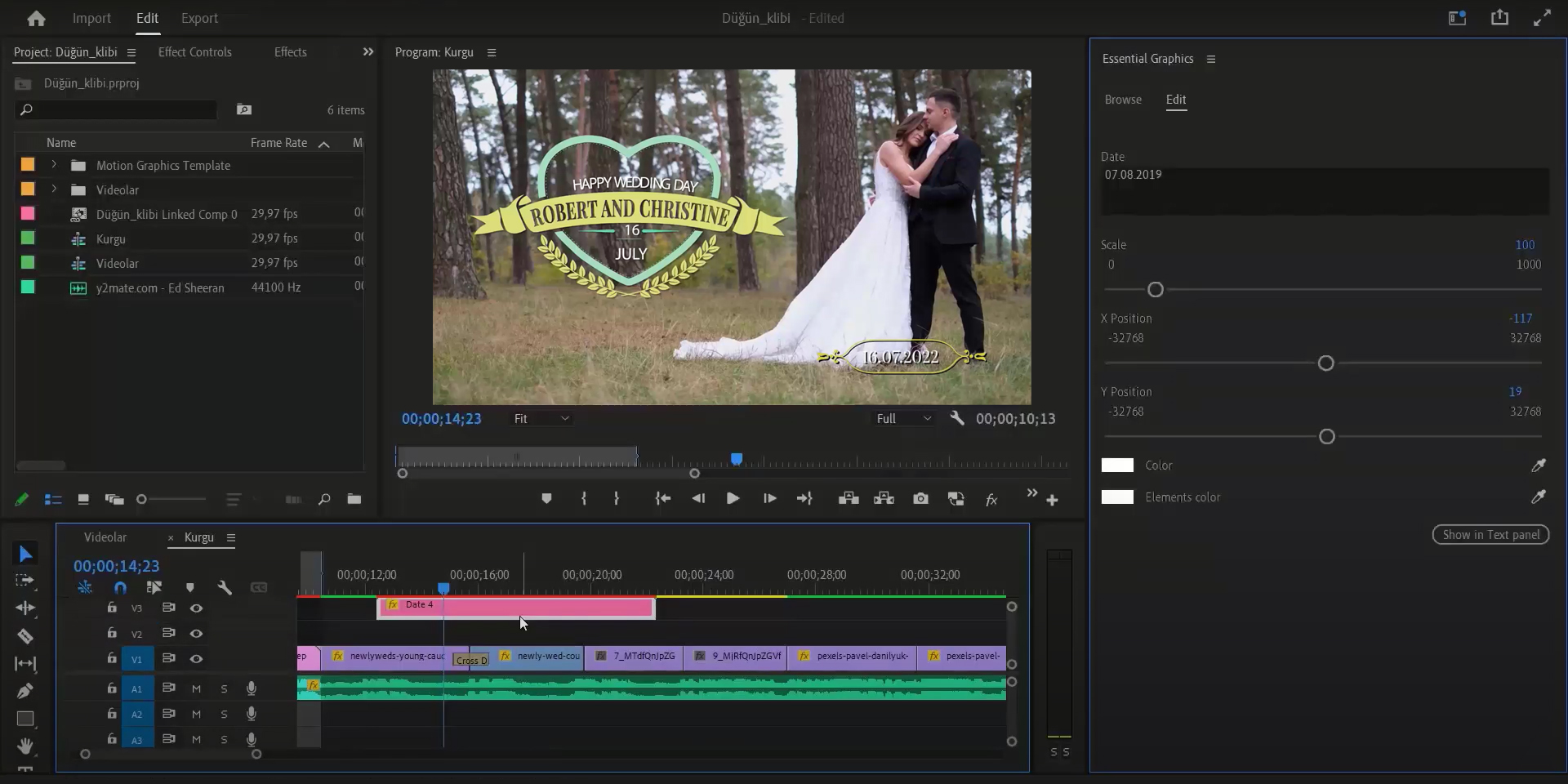The height and width of the screenshot is (784, 1568).
Task: Open program monitor button editor plus
Action: pyautogui.click(x=1052, y=500)
